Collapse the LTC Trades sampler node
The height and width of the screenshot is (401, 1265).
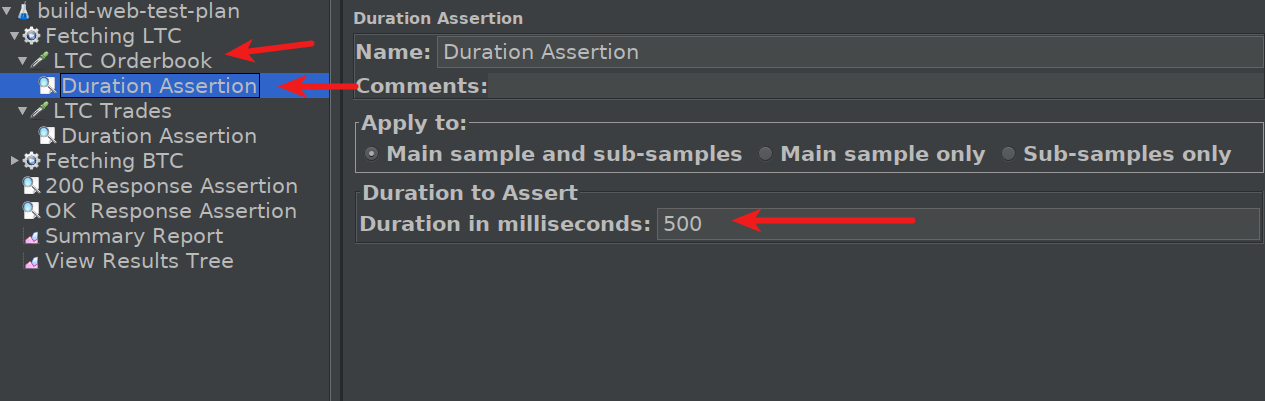22,111
